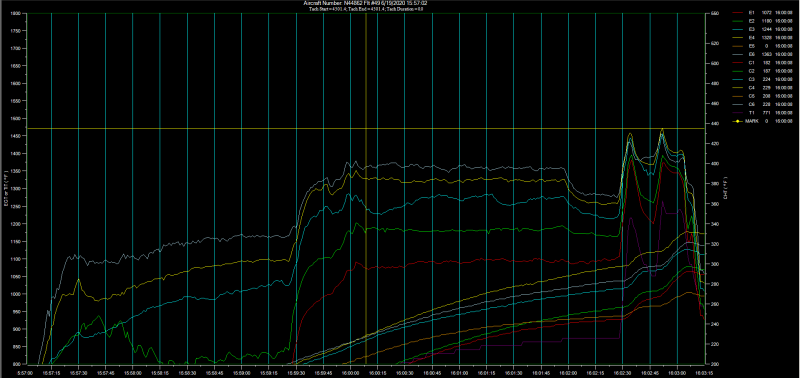Click the C2 green line swatch in legend
The height and width of the screenshot is (378, 800).
click(738, 71)
